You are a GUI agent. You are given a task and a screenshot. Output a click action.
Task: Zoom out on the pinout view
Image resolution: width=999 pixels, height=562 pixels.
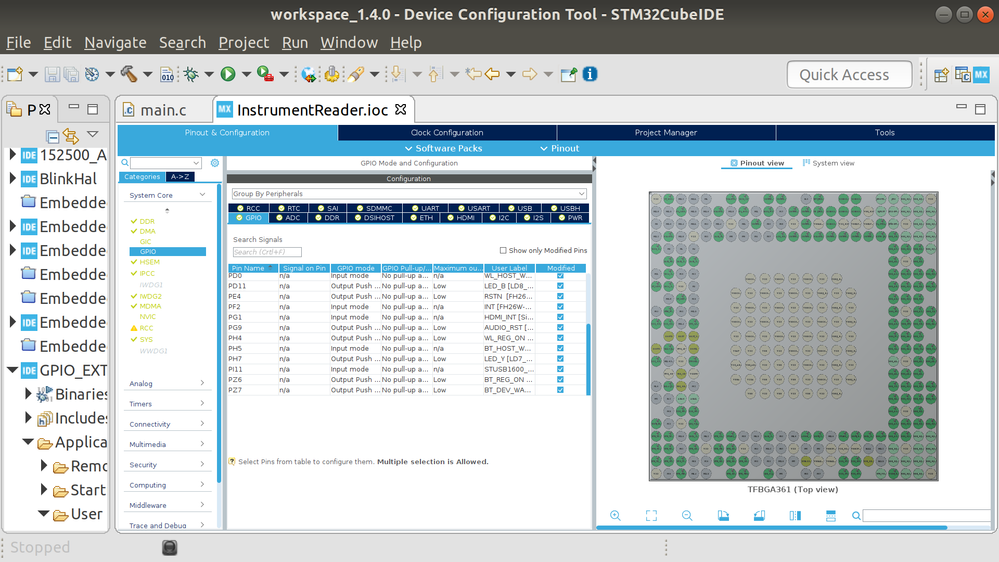tap(687, 515)
